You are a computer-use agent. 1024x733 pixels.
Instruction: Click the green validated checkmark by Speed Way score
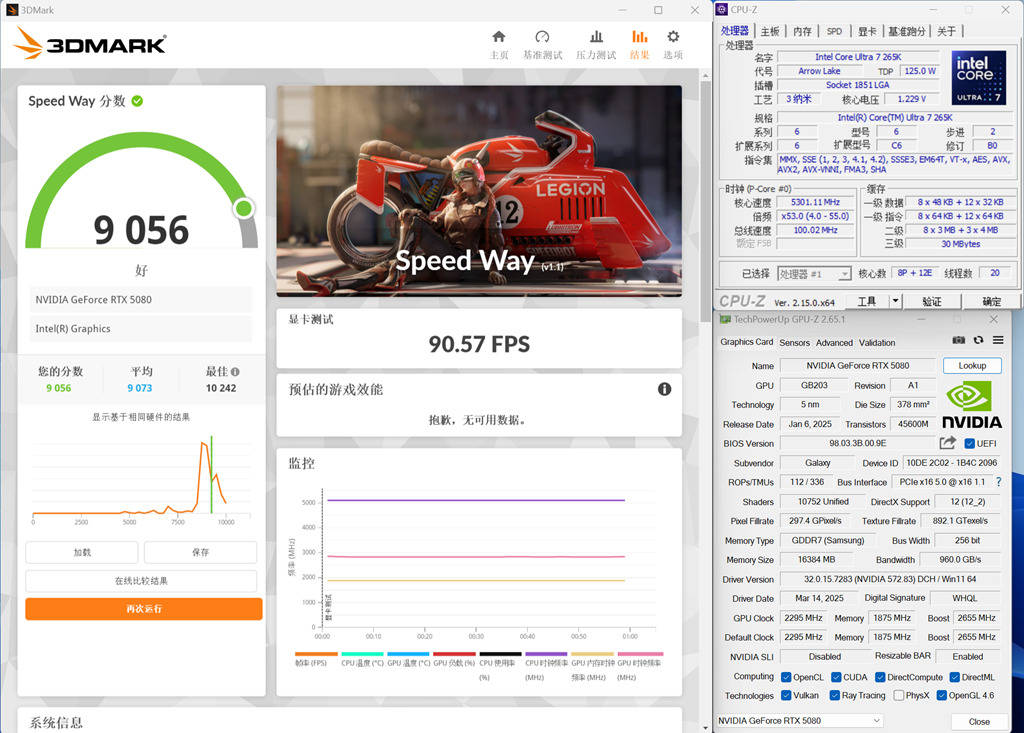(x=137, y=101)
